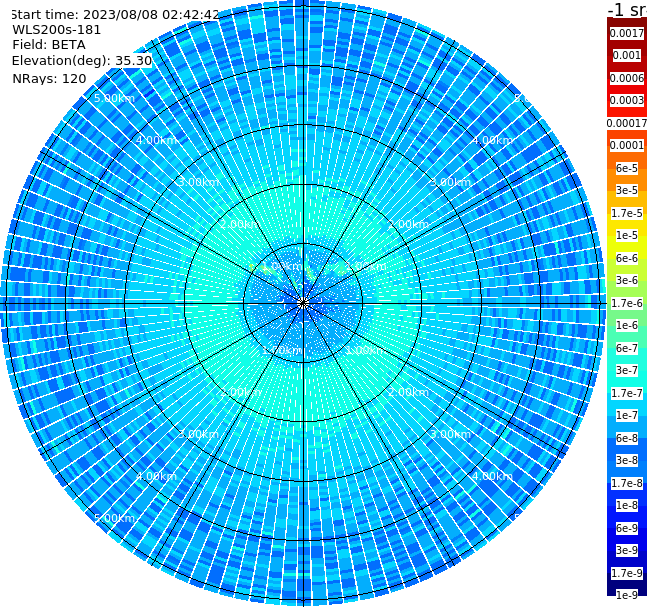
Task: Select the 3e-6 colorbar value
Action: (627, 280)
